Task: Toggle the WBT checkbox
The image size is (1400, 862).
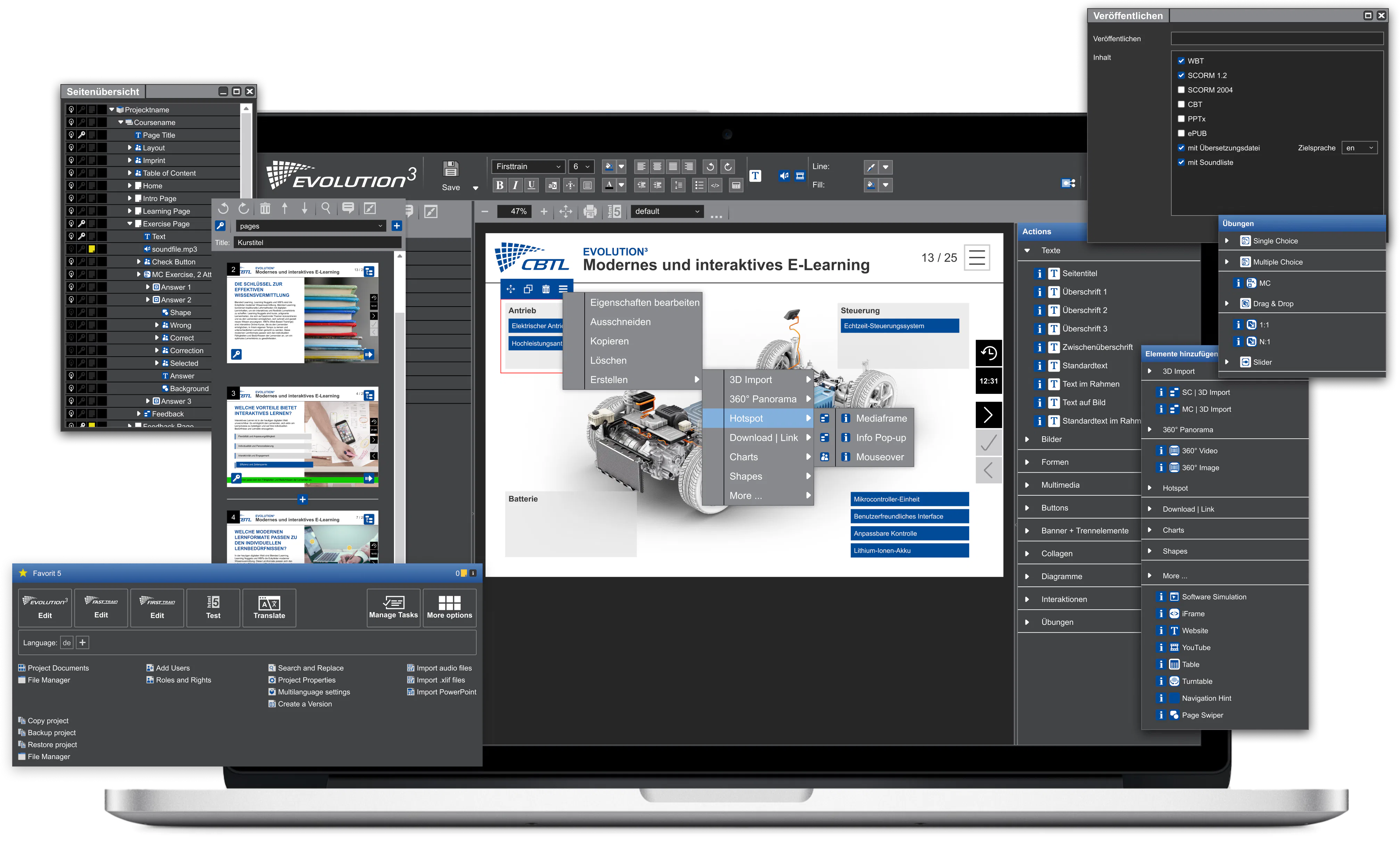Action: (x=1181, y=61)
